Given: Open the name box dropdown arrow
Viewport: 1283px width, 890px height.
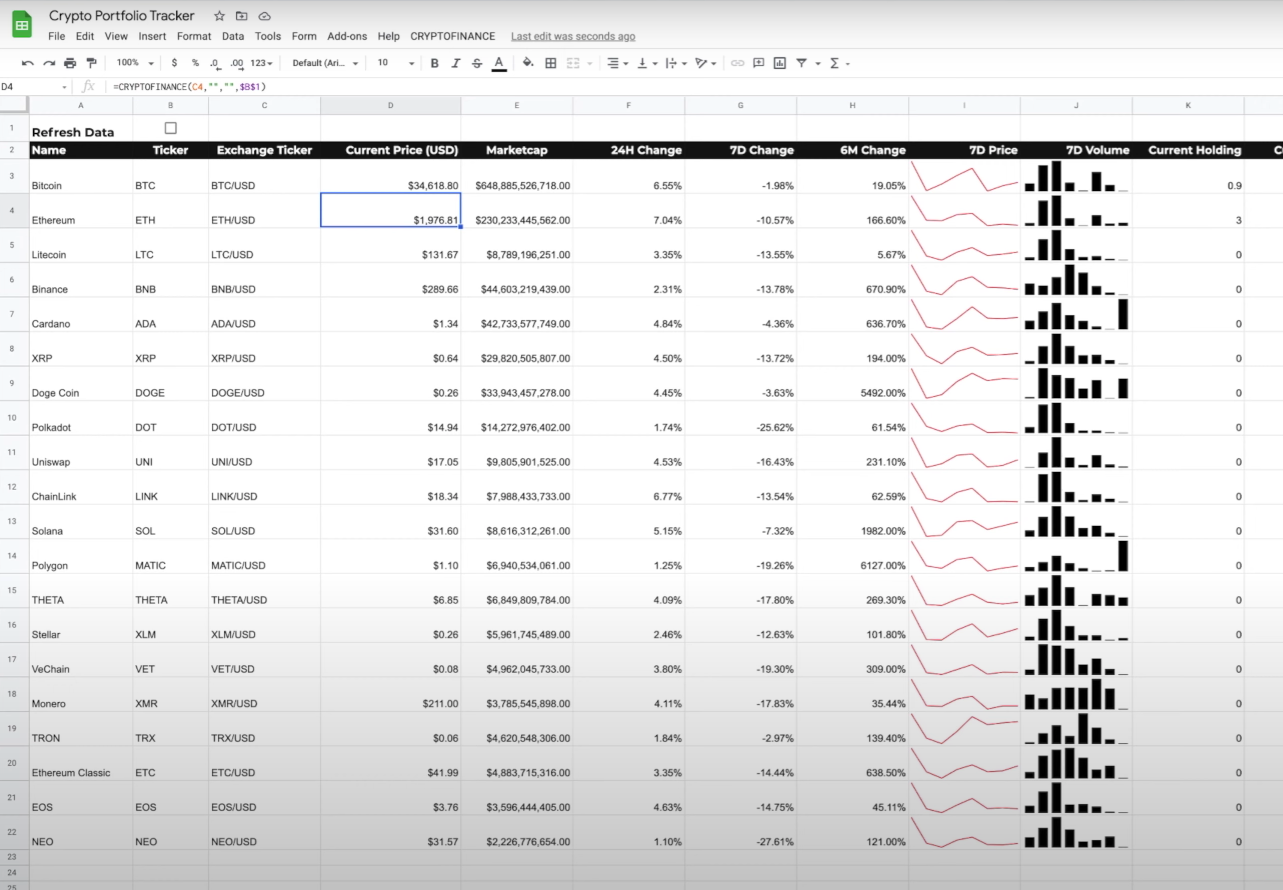Looking at the screenshot, I should [x=64, y=88].
